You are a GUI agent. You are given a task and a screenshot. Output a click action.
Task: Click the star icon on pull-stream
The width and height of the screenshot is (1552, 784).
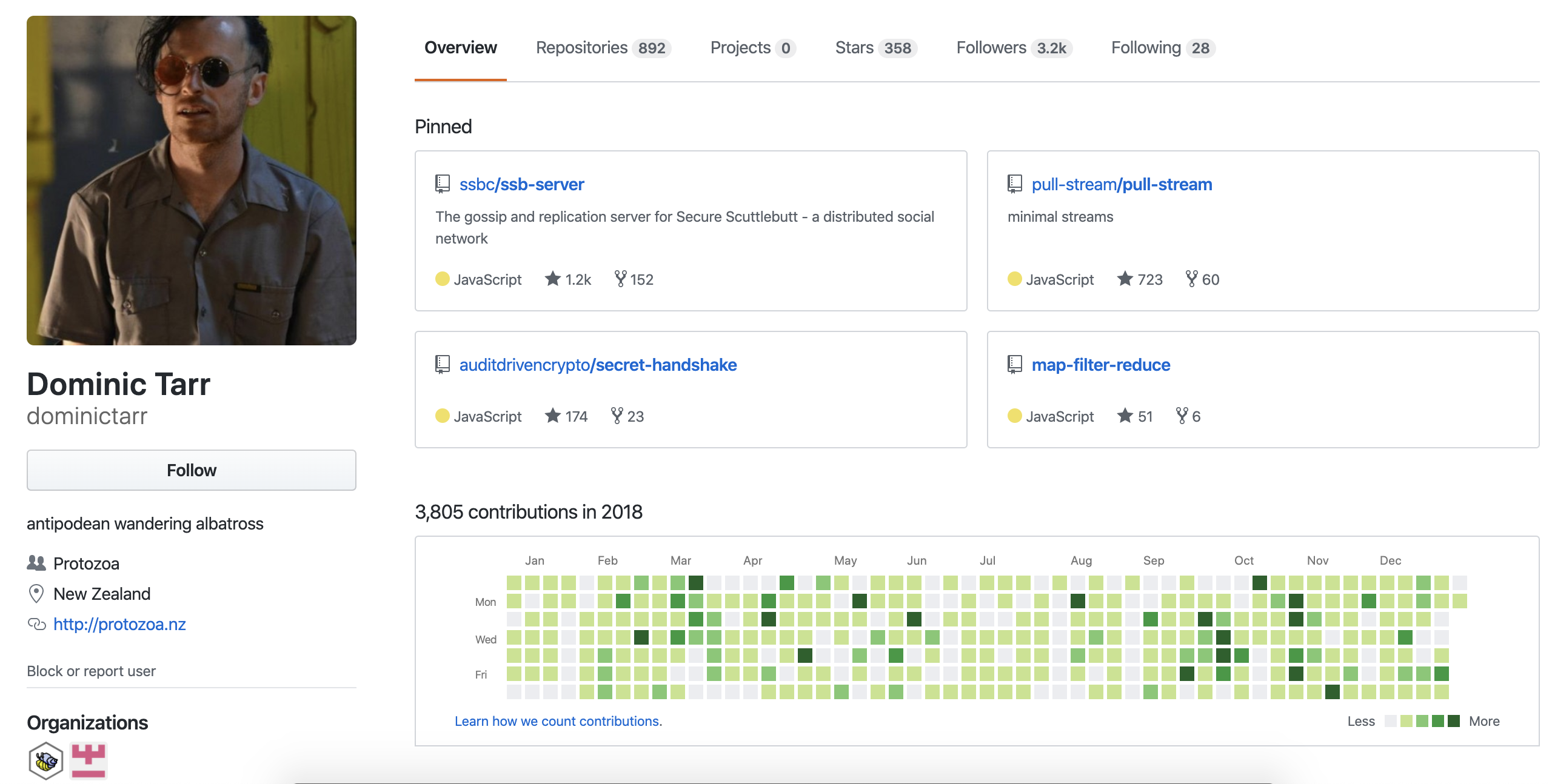[1125, 279]
